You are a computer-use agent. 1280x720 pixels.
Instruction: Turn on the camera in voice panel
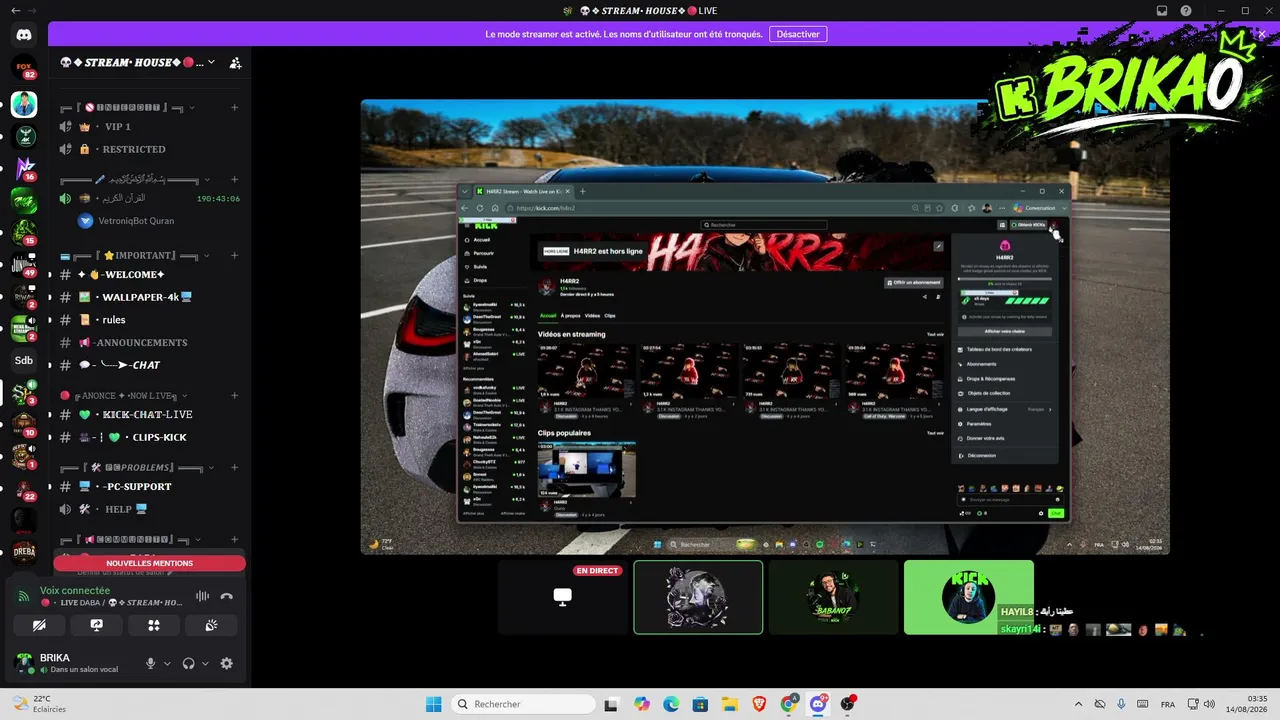pos(38,625)
